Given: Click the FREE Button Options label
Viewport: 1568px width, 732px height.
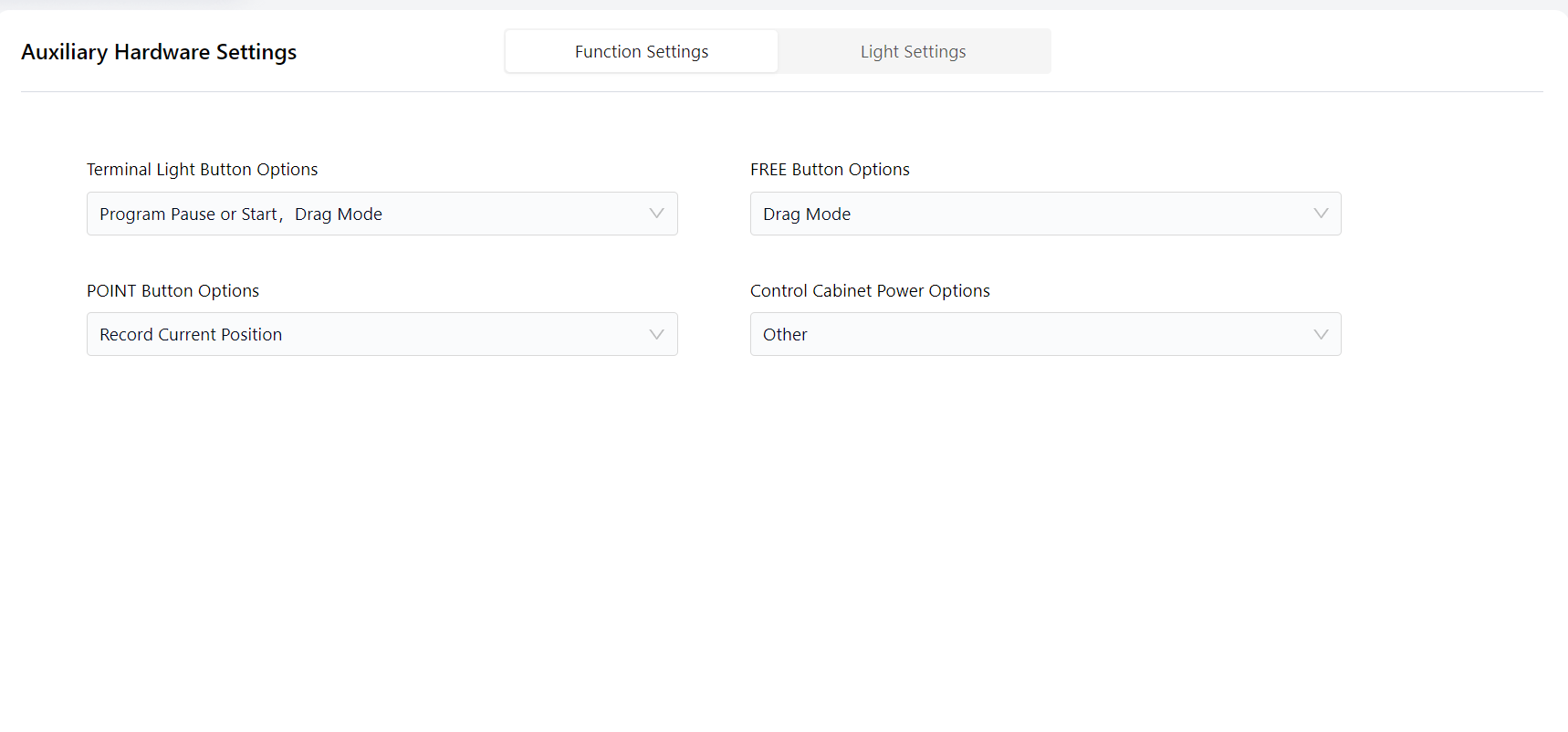Looking at the screenshot, I should click(830, 170).
